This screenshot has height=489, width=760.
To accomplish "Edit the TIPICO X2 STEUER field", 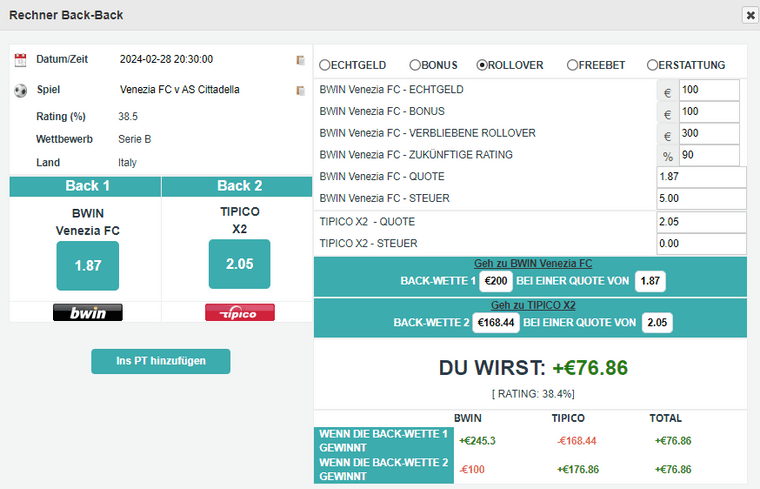I will 701,244.
